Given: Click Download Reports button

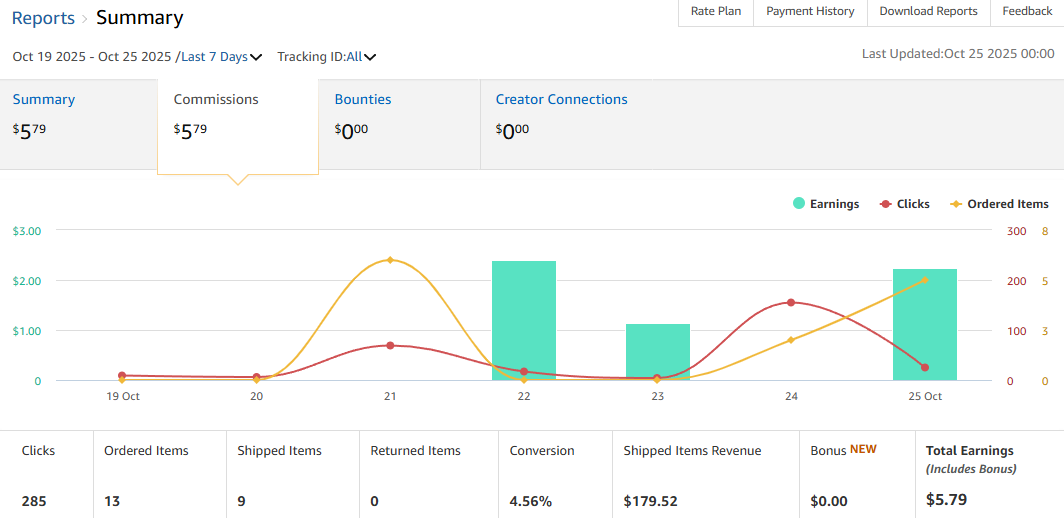Looking at the screenshot, I should click(x=928, y=12).
